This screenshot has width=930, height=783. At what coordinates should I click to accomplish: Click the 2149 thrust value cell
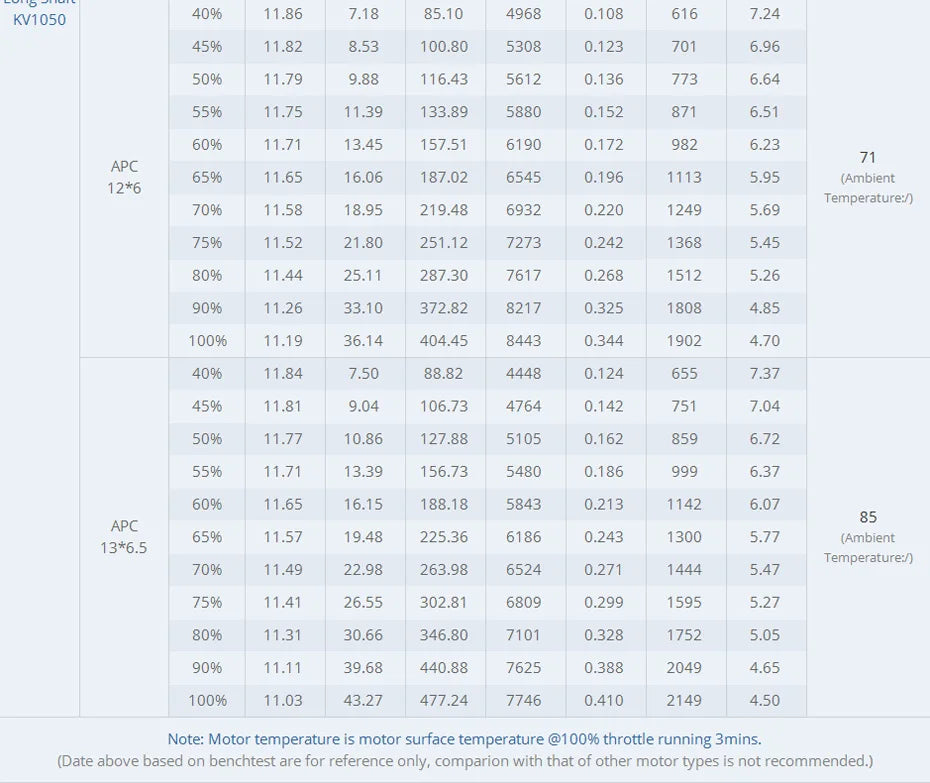coord(684,701)
